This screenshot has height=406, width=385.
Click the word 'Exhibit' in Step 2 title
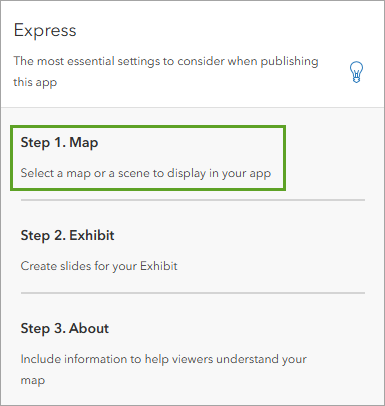tap(92, 235)
